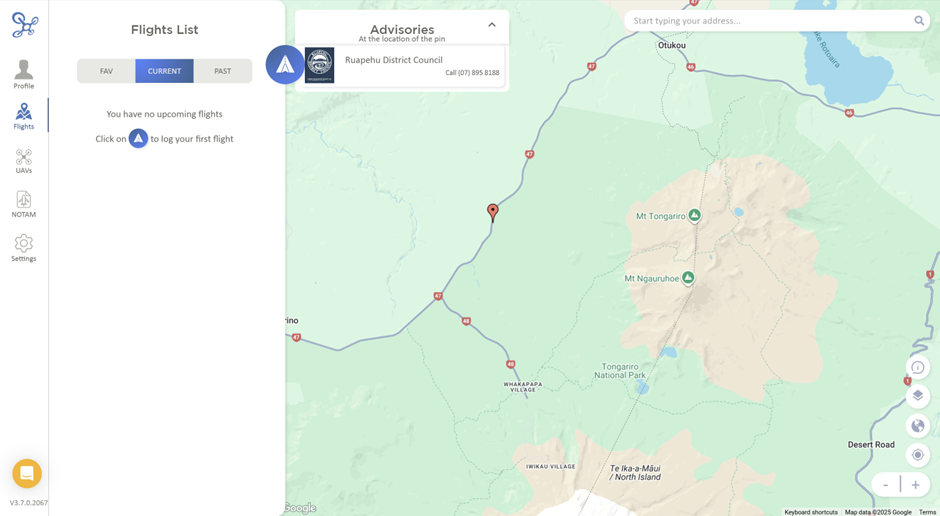The height and width of the screenshot is (516, 940).
Task: Select the CURRENT flights tab
Action: (x=164, y=71)
